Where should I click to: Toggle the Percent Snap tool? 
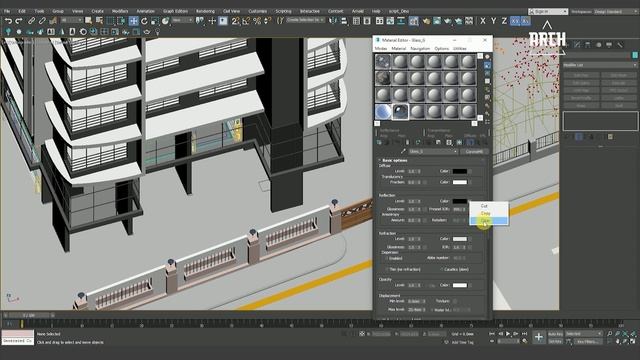[x=257, y=21]
